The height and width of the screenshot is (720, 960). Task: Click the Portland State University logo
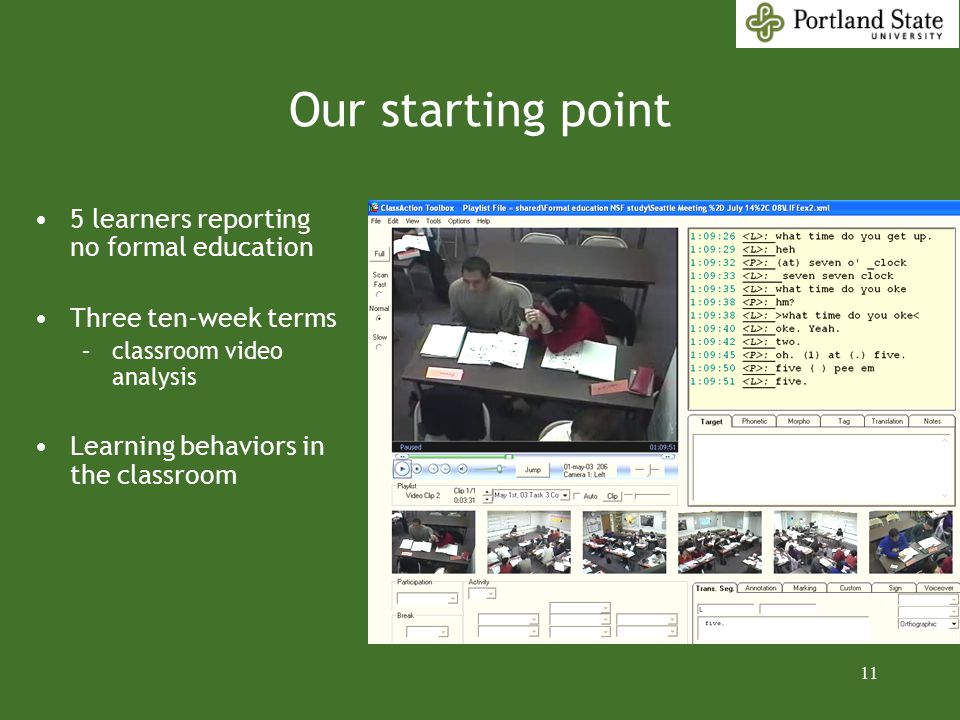tap(847, 23)
